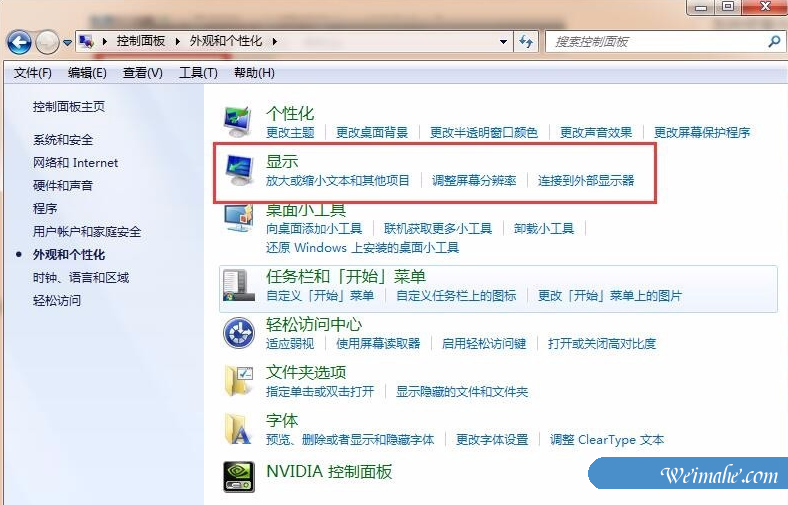Select 网络和 Internet in the sidebar
This screenshot has height=505, width=788.
75,163
